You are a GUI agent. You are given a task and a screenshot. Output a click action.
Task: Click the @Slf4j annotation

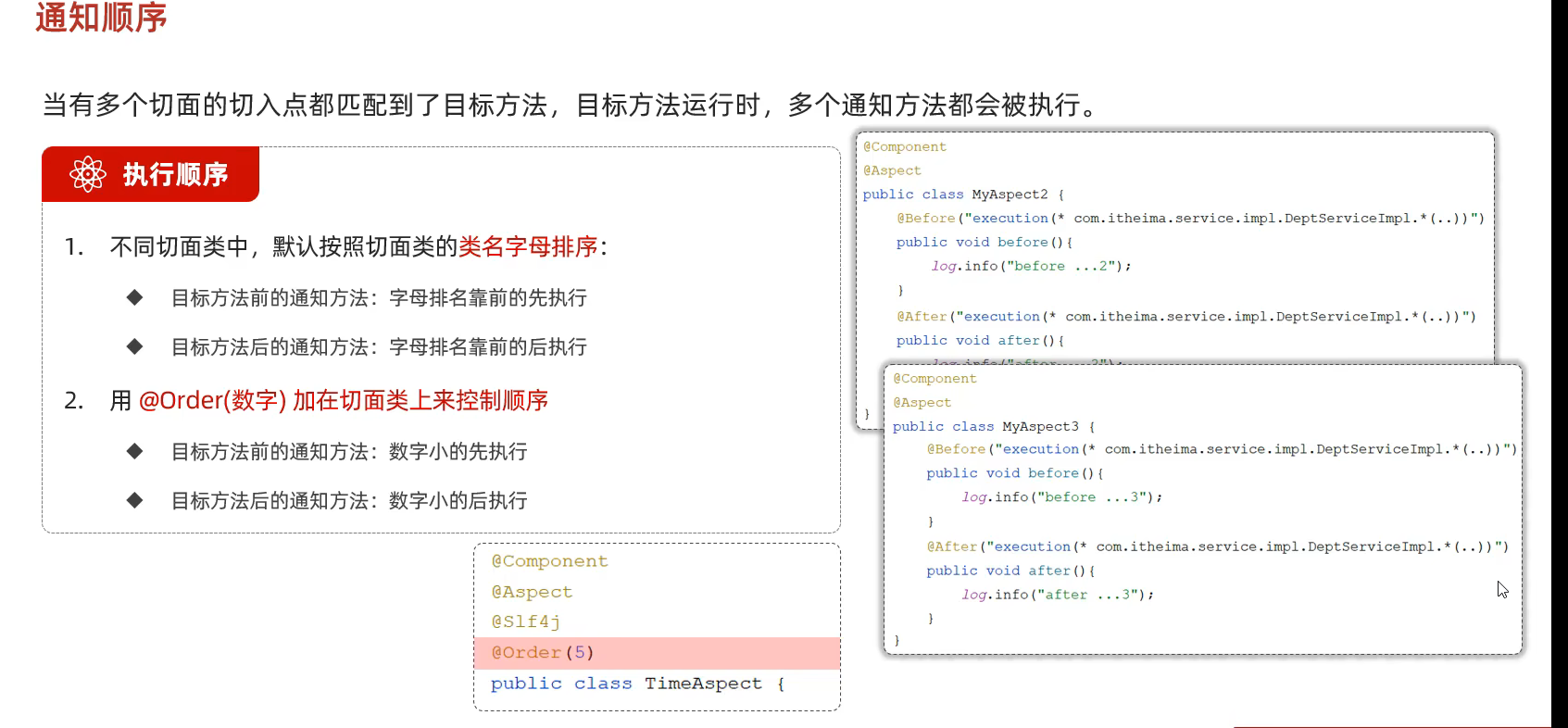click(525, 621)
